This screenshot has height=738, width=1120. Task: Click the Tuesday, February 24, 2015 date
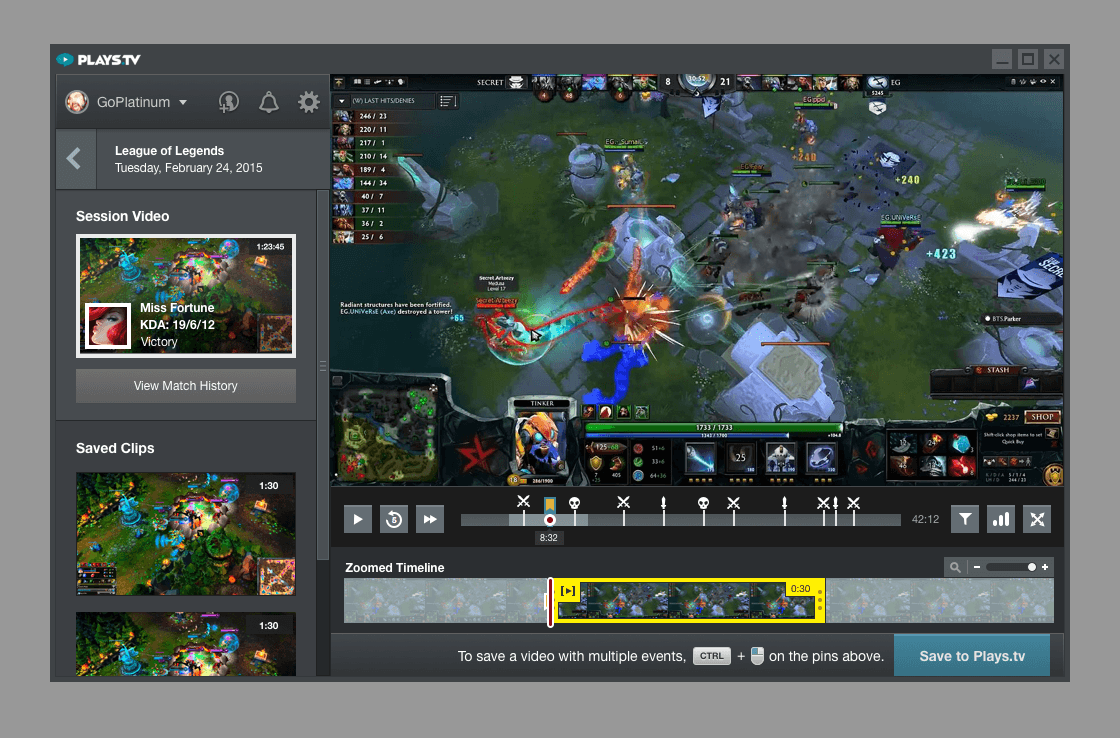point(189,168)
